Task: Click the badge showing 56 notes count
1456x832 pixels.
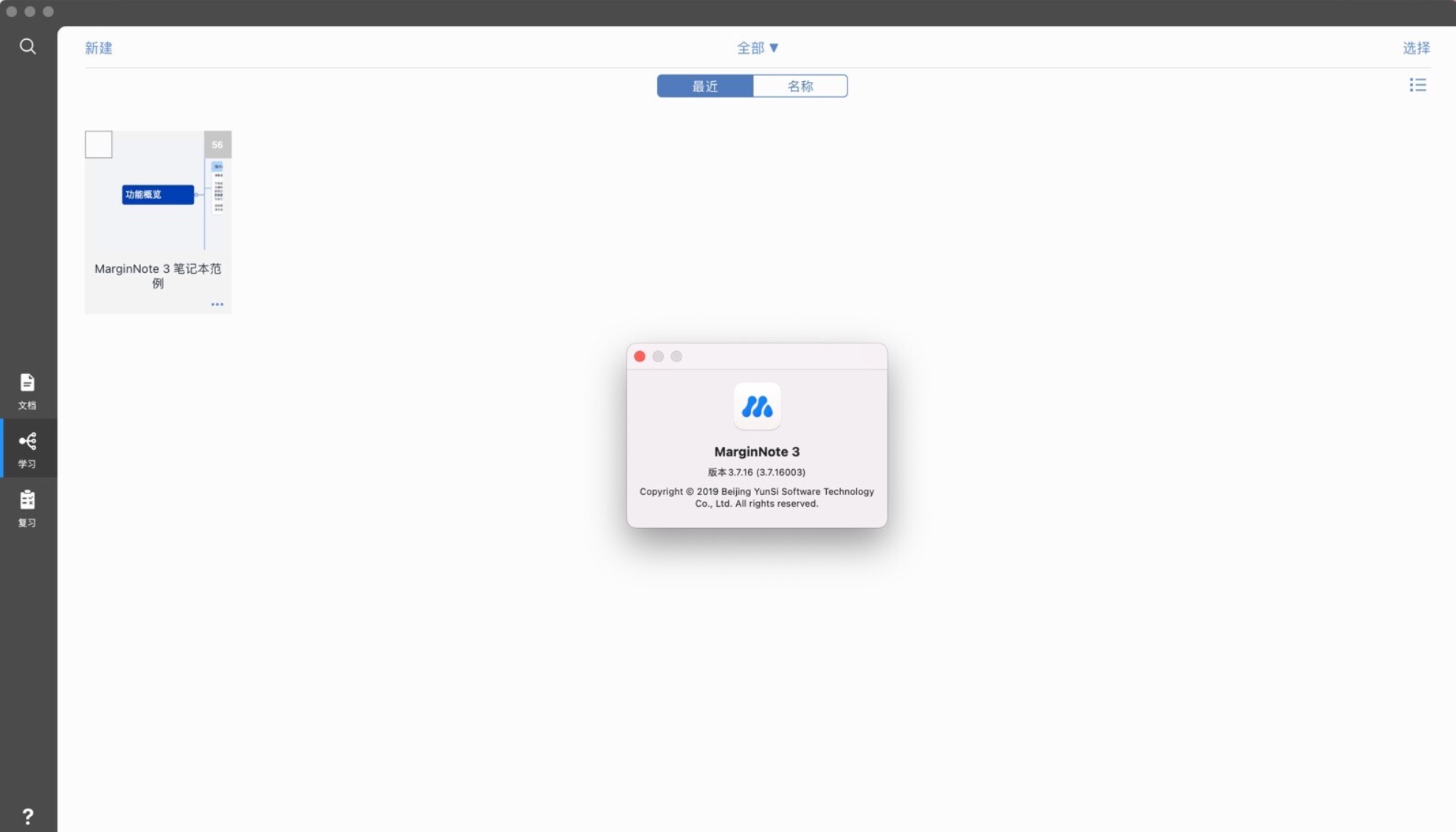Action: [217, 145]
